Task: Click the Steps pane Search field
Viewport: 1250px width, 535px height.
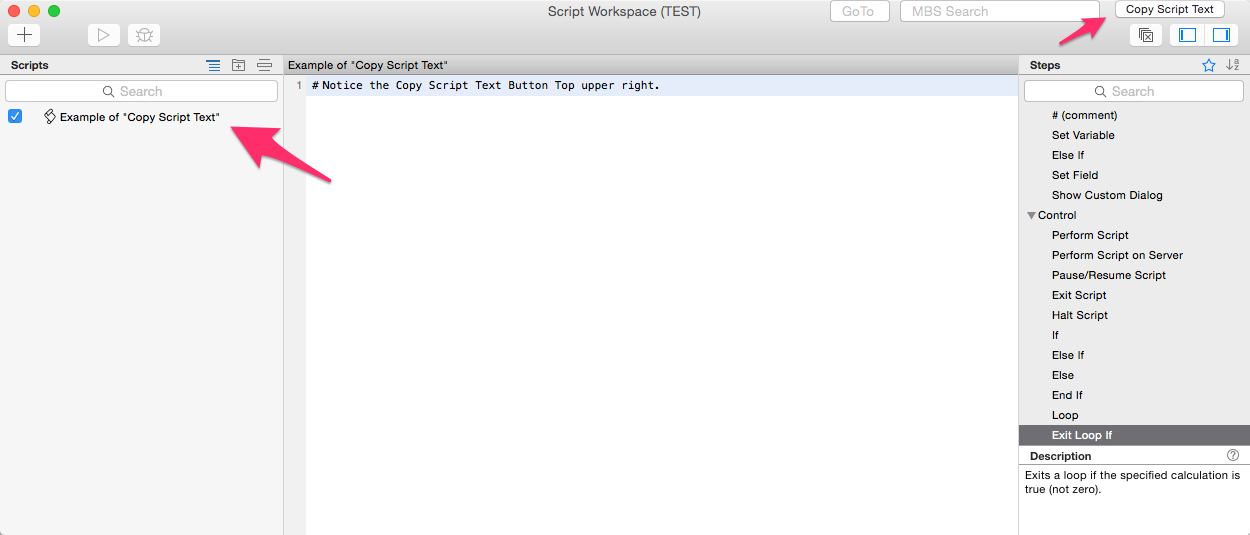Action: 1134,91
